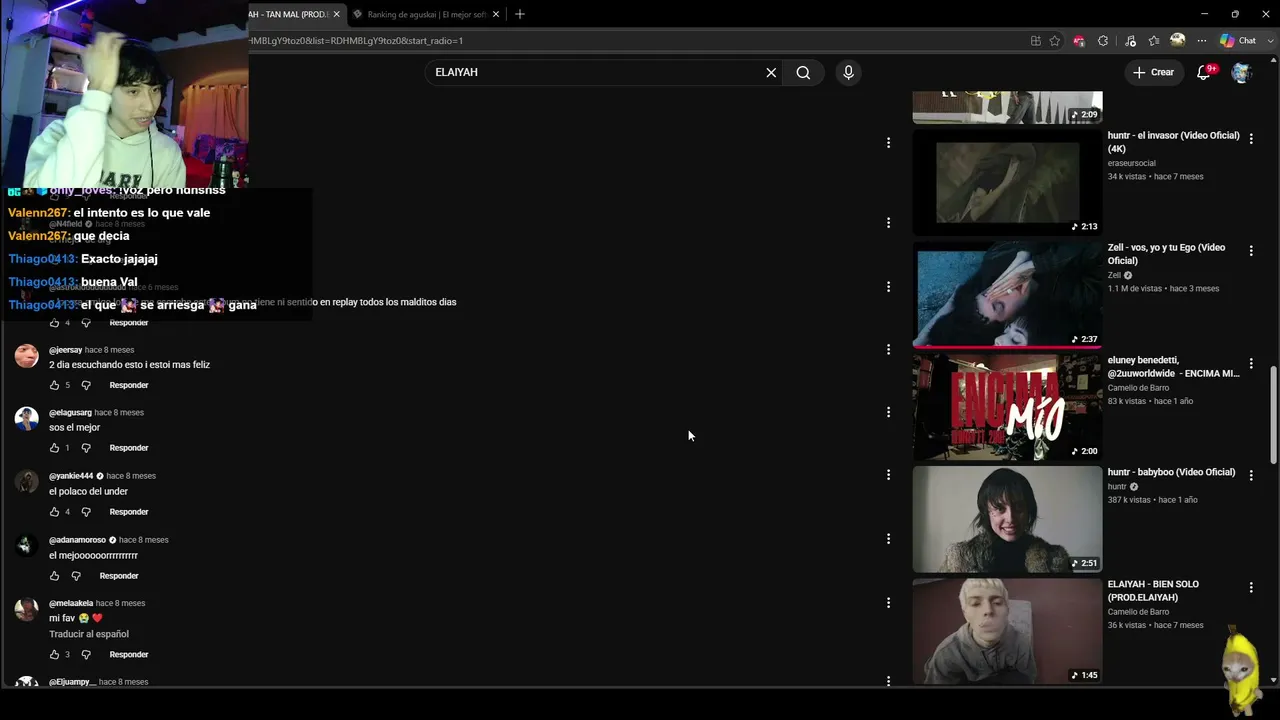Start voice search with the microphone
This screenshot has width=1280, height=720.
click(848, 72)
